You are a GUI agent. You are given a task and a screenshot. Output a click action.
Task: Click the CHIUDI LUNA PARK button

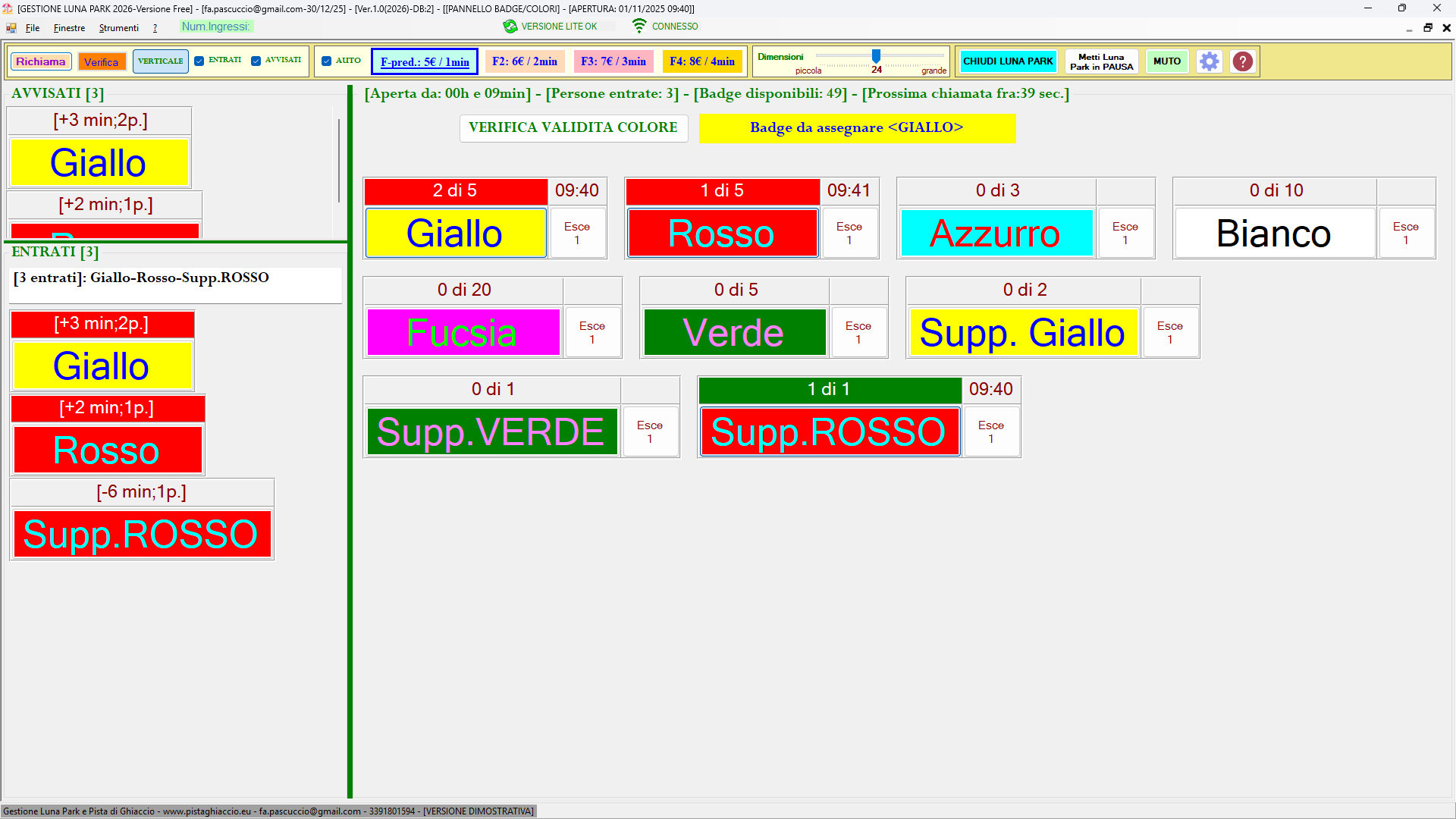1008,61
